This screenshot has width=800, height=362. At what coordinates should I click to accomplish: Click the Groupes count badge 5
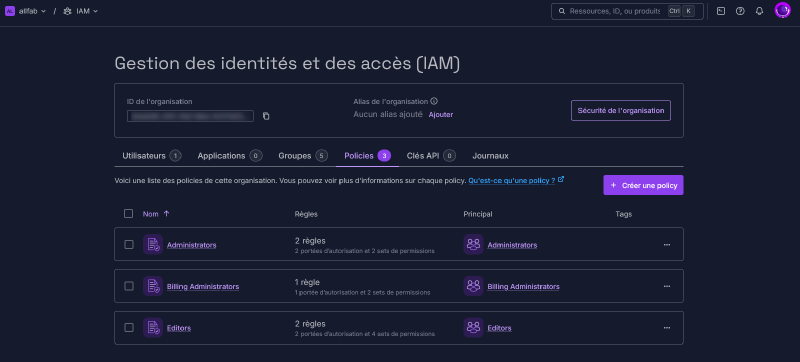(x=321, y=156)
